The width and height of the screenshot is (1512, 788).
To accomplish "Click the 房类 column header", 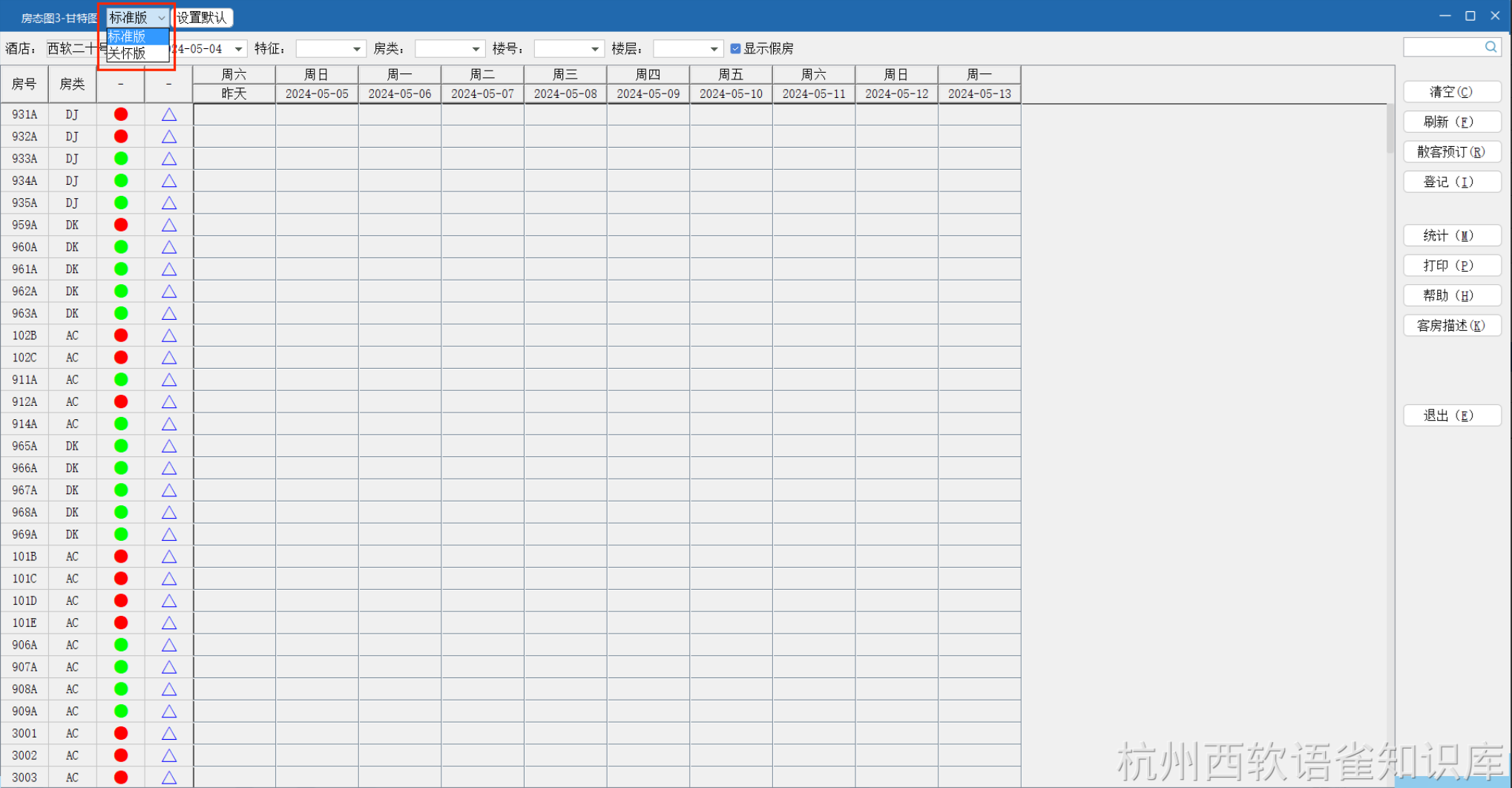I will click(72, 84).
